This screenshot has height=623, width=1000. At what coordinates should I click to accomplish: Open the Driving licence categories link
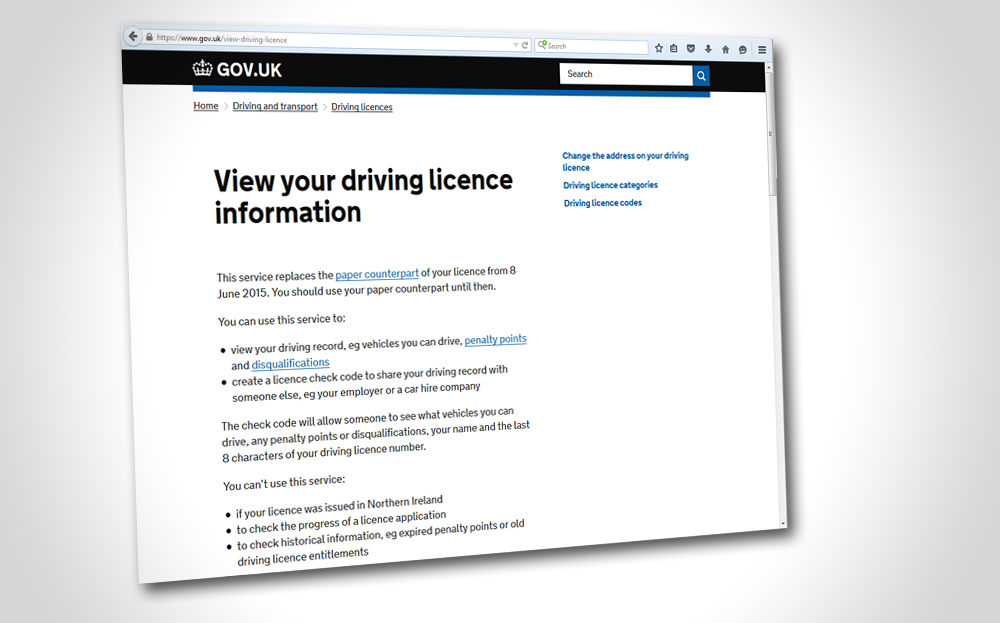click(x=610, y=185)
